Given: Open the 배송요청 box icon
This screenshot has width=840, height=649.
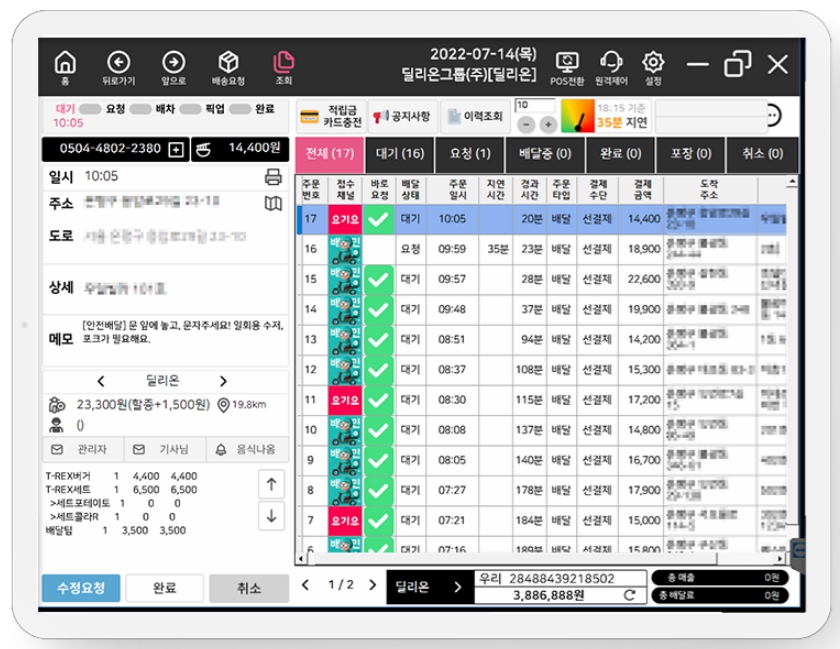Looking at the screenshot, I should pos(228,67).
